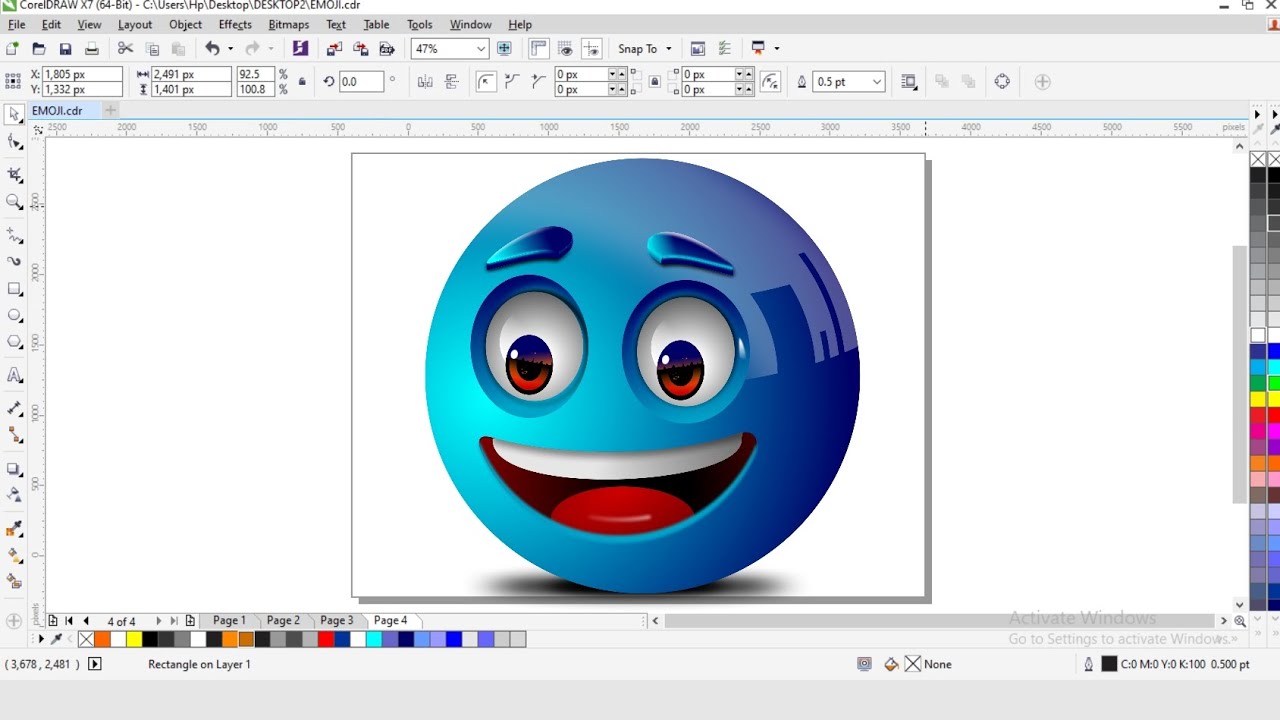Open the Tools menu
The image size is (1280, 720).
420,24
